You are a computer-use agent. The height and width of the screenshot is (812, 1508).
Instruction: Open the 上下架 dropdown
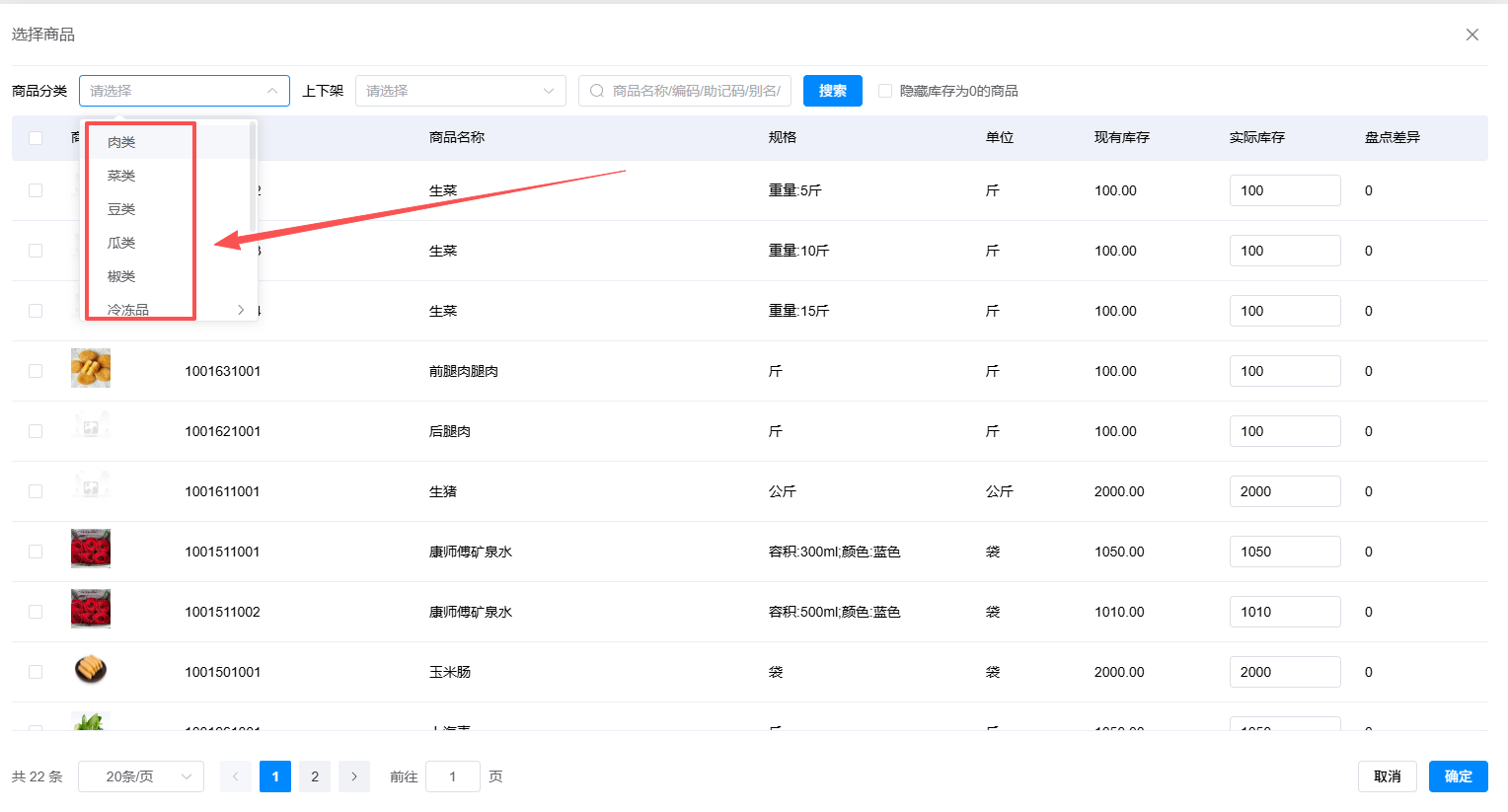[x=461, y=91]
